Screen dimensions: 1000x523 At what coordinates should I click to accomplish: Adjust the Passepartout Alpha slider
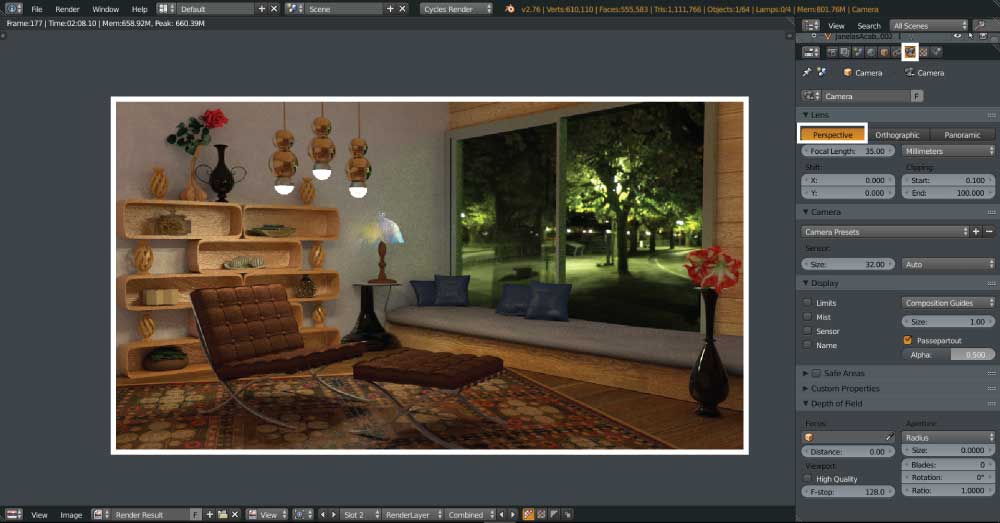948,355
